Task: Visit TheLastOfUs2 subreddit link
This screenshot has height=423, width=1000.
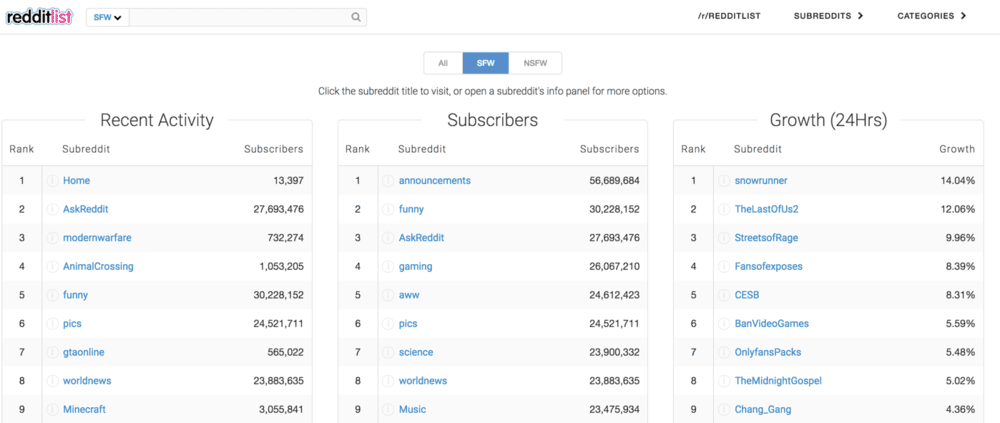Action: [x=767, y=209]
